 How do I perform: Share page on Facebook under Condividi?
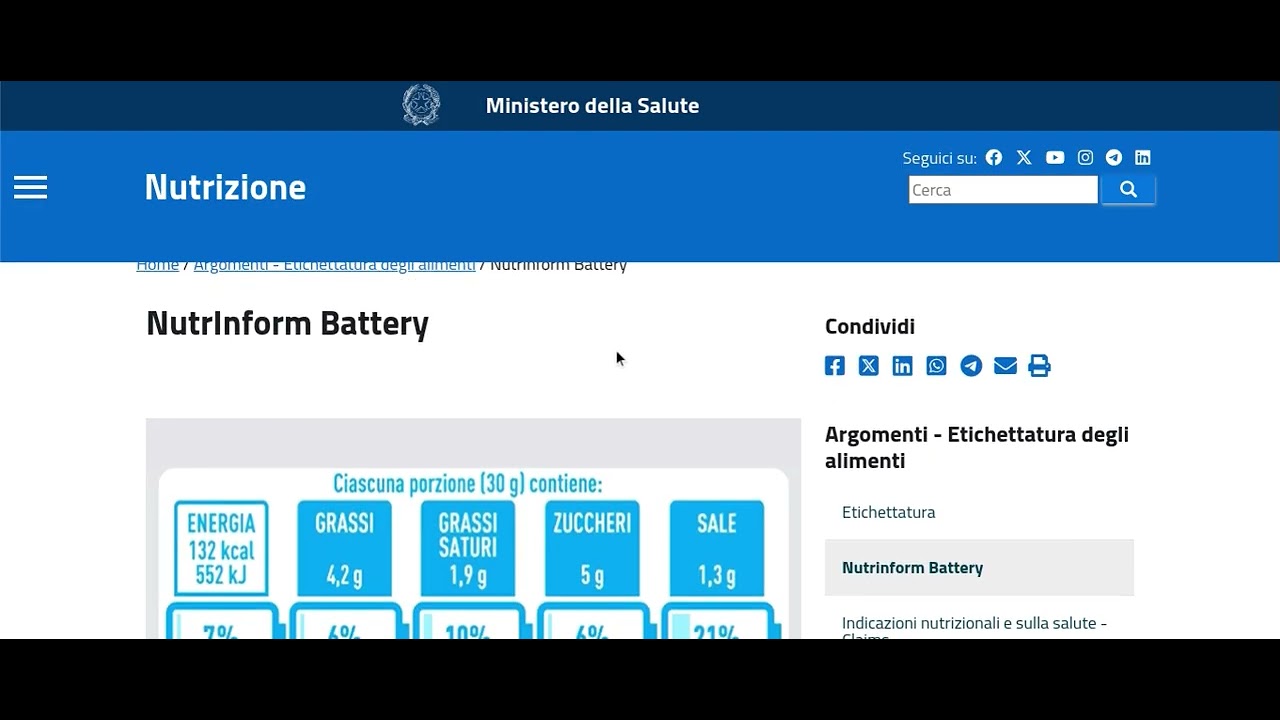coord(835,366)
